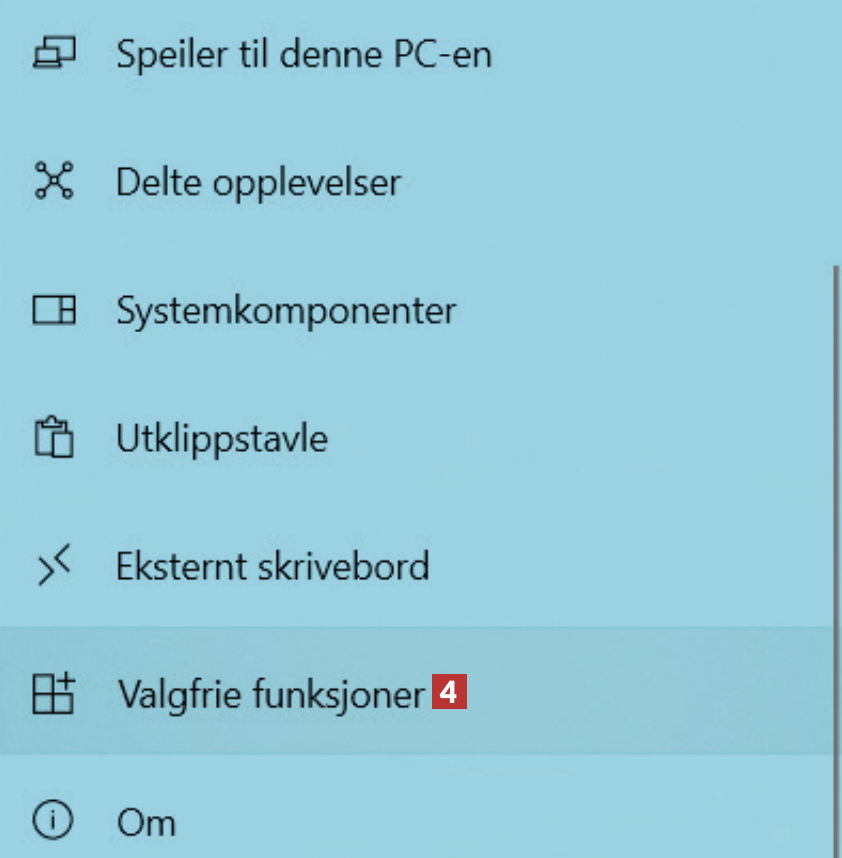Open the Valgfrie funksjoner text label

coord(270,693)
